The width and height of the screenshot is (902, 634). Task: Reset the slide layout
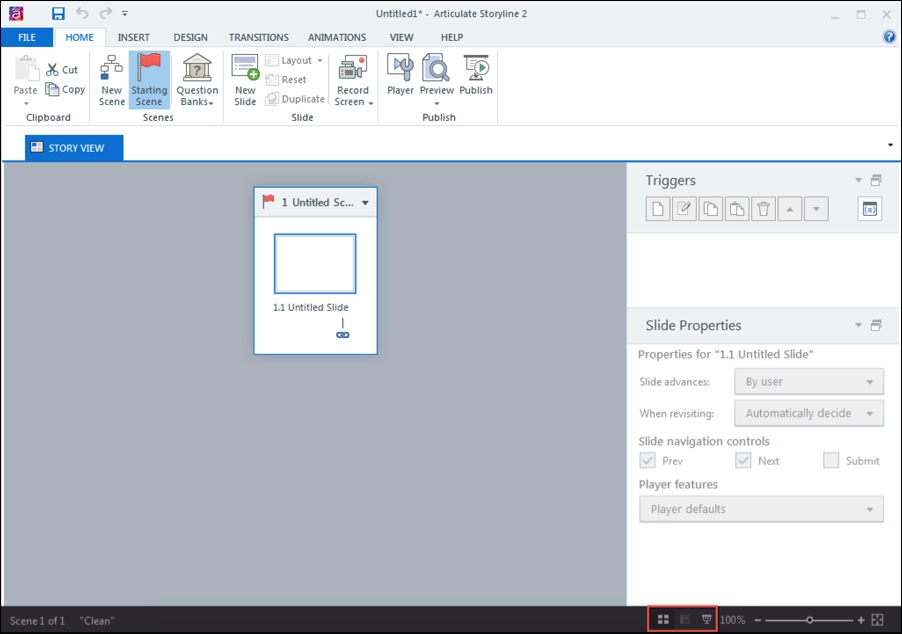(286, 79)
